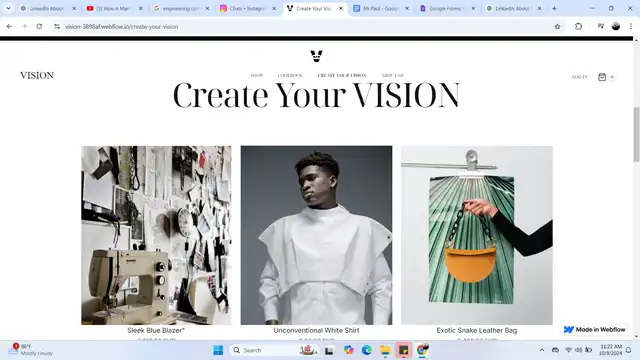Open Microsoft Edge from the taskbar
This screenshot has height=360, width=640.
point(367,350)
